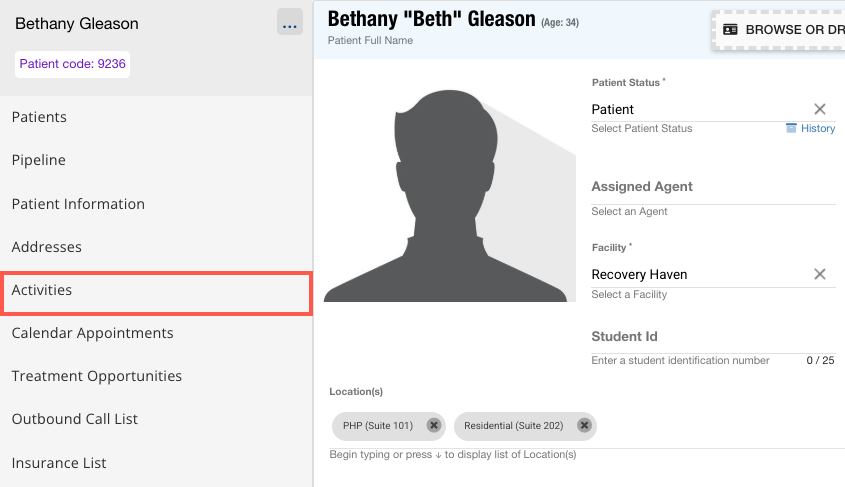Click the ID card Browse button

(x=780, y=30)
